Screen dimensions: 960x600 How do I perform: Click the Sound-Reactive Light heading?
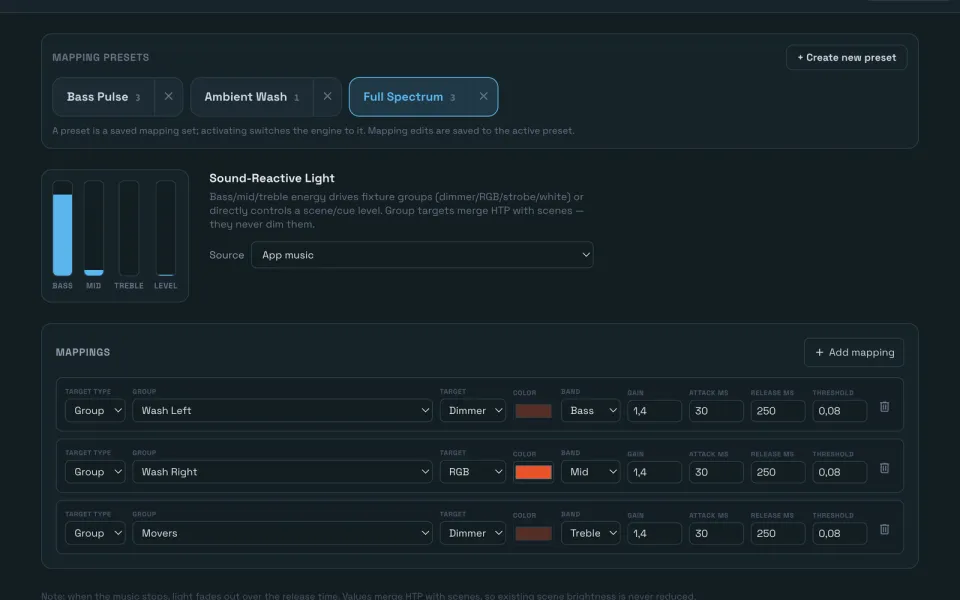(272, 178)
